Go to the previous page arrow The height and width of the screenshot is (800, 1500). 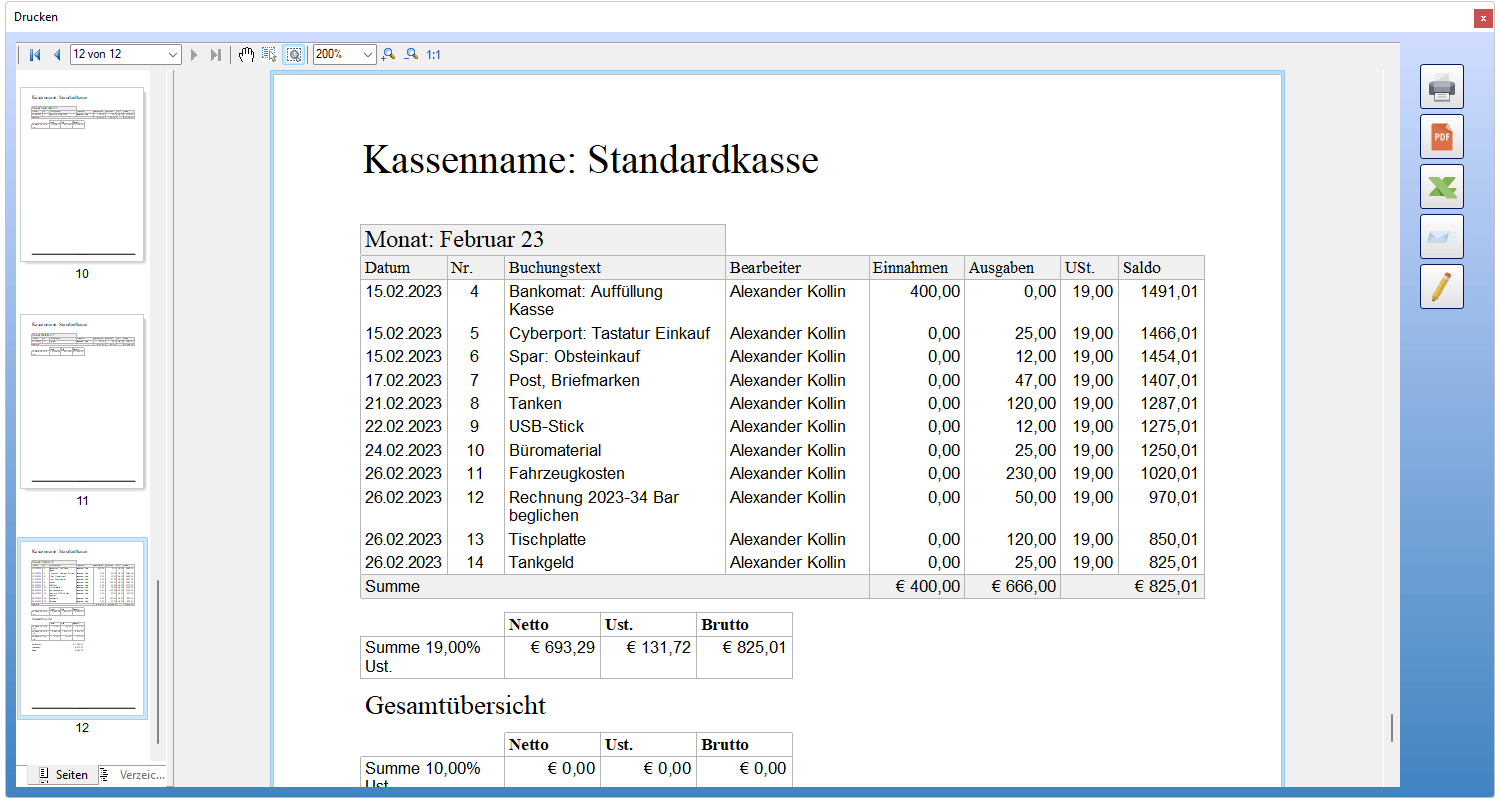57,55
